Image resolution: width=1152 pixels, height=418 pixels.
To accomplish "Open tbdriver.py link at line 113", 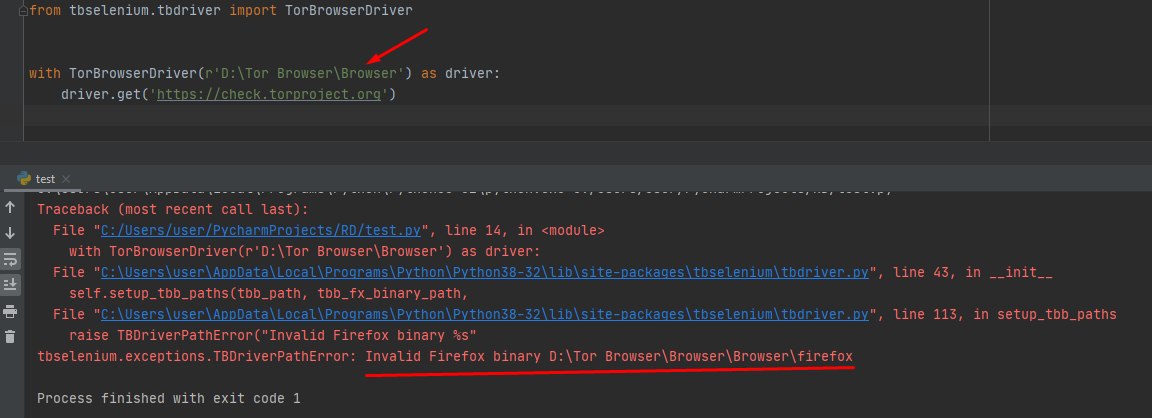I will (x=485, y=314).
